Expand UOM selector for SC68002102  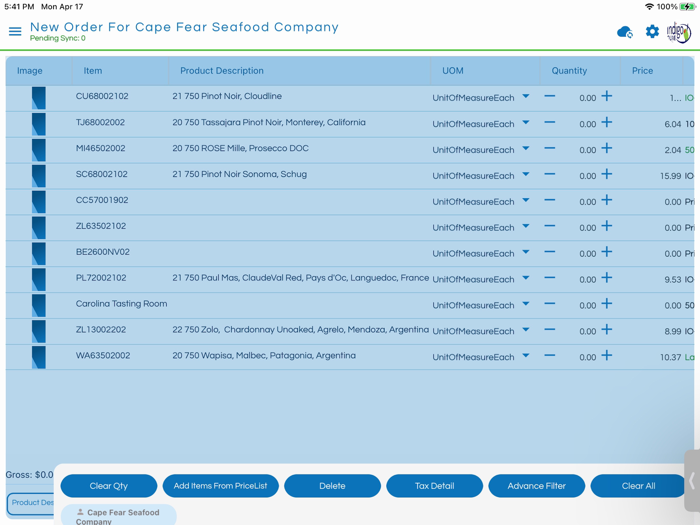point(526,174)
